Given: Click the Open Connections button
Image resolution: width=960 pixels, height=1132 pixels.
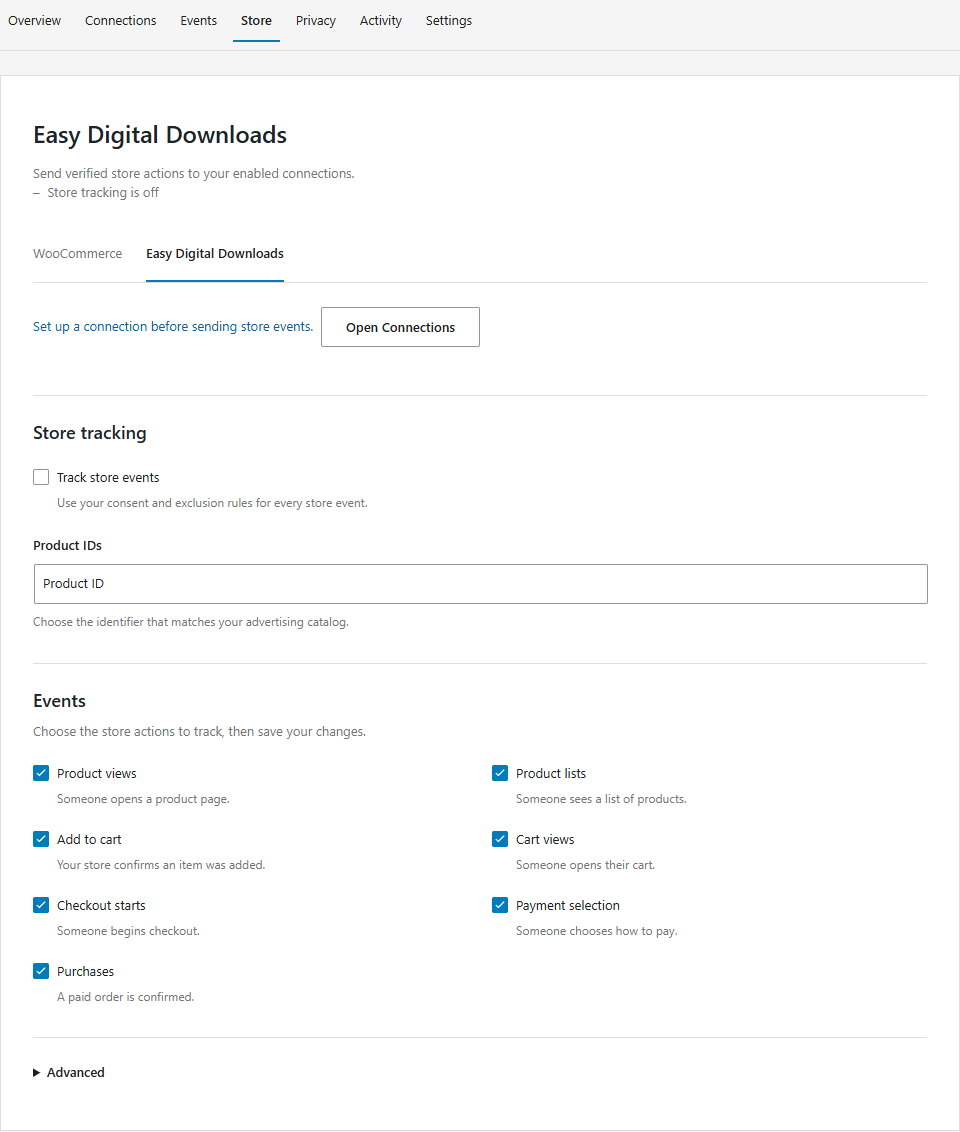Looking at the screenshot, I should [x=400, y=327].
